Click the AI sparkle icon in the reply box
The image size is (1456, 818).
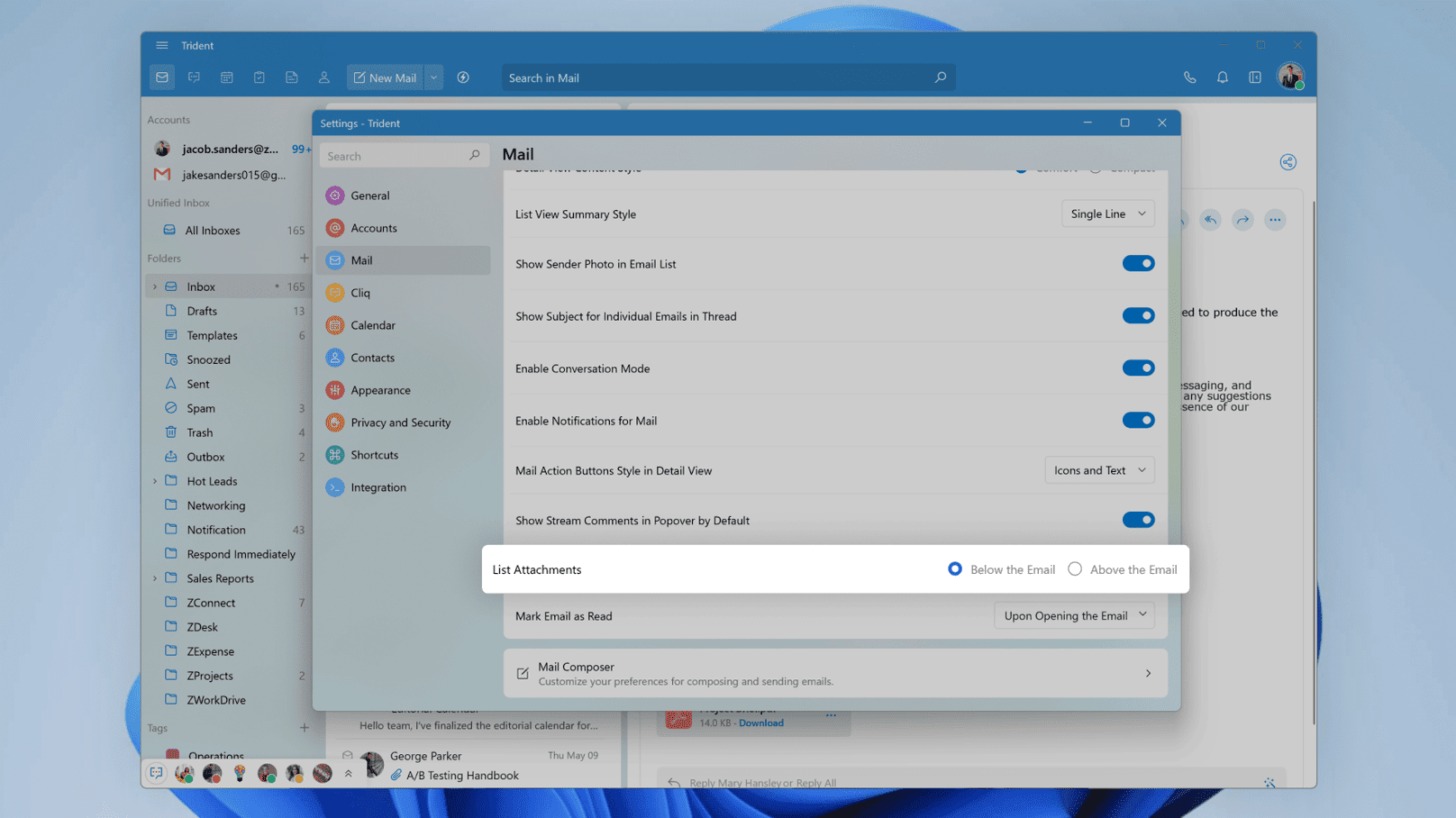[1269, 783]
